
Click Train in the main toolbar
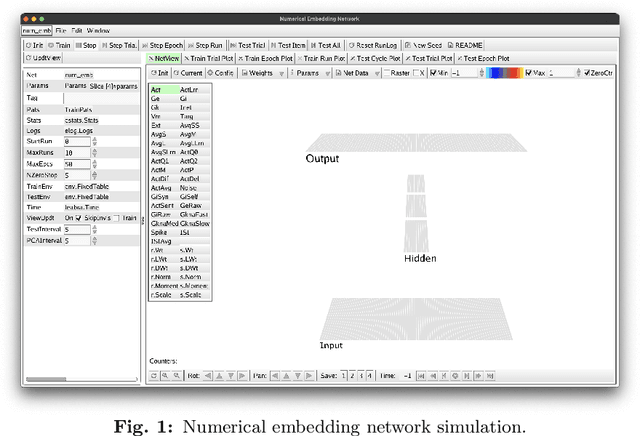(x=59, y=45)
